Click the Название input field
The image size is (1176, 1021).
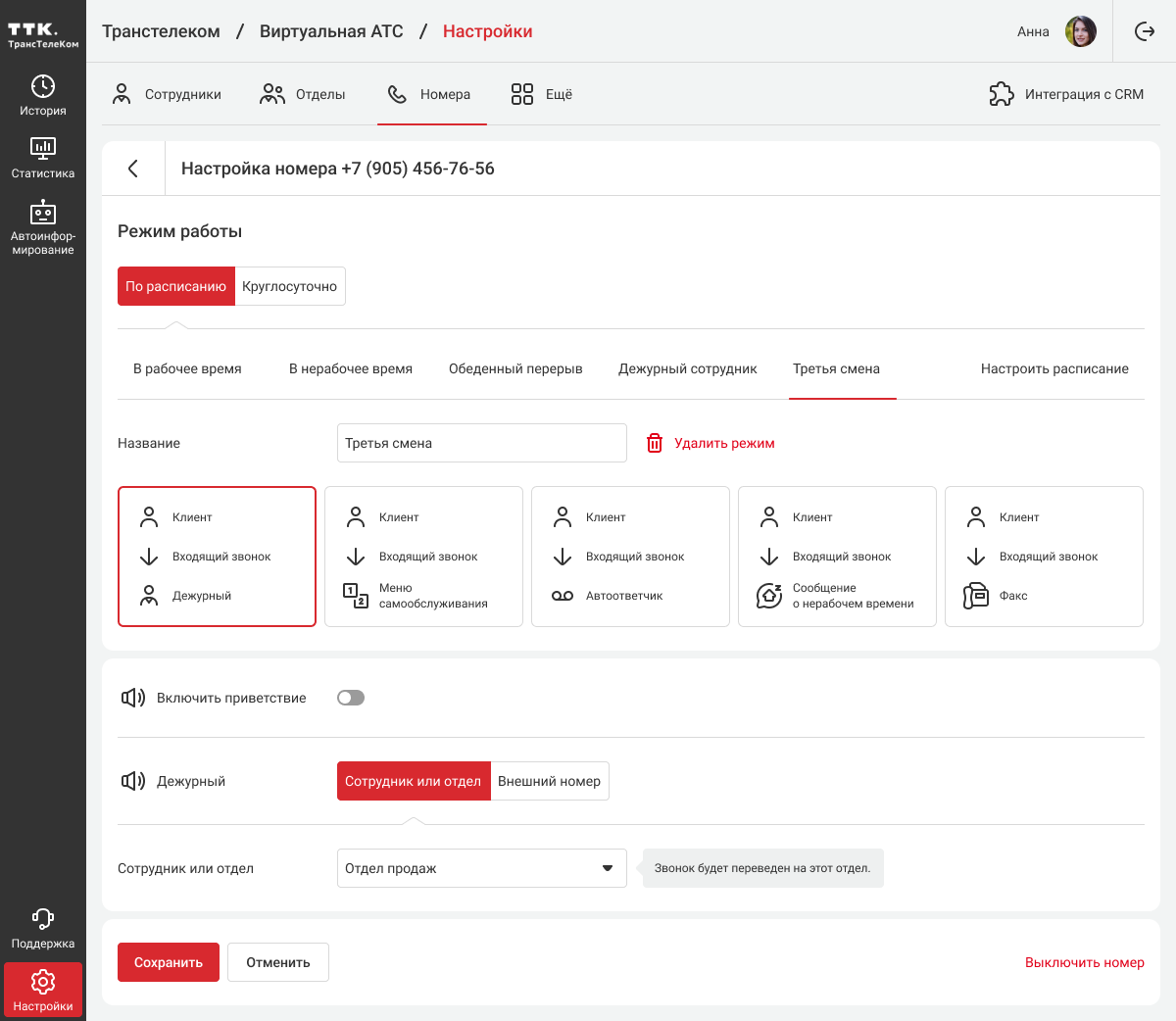click(x=481, y=443)
